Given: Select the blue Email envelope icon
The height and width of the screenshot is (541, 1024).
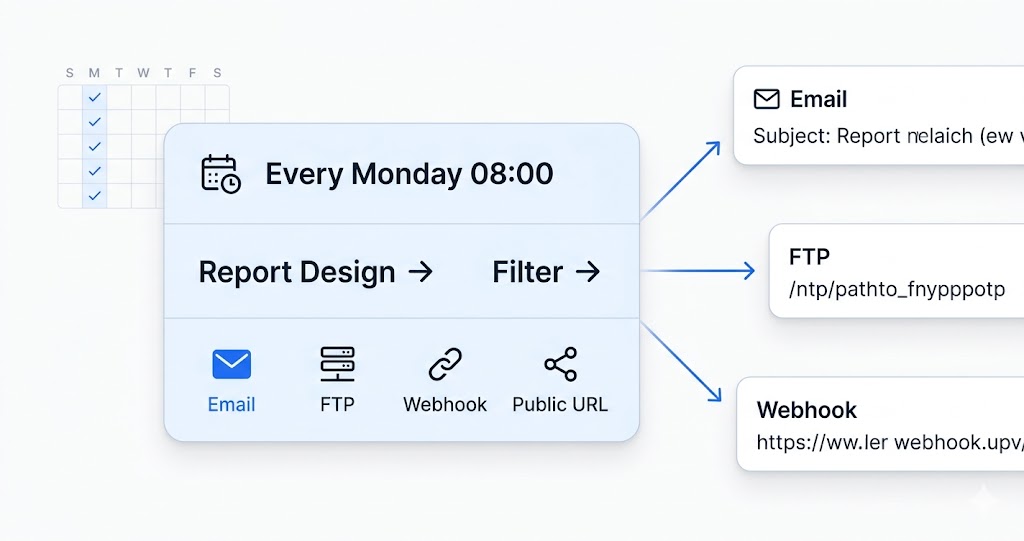Looking at the screenshot, I should click(231, 364).
